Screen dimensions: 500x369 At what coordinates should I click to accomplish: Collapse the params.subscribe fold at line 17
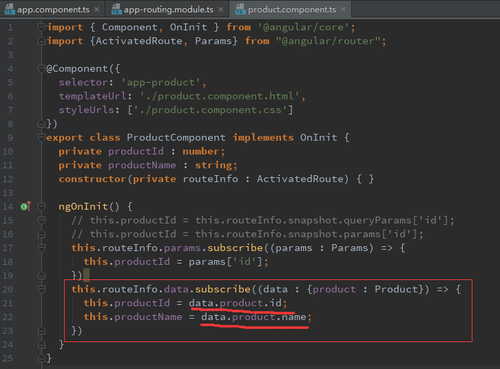[42, 248]
